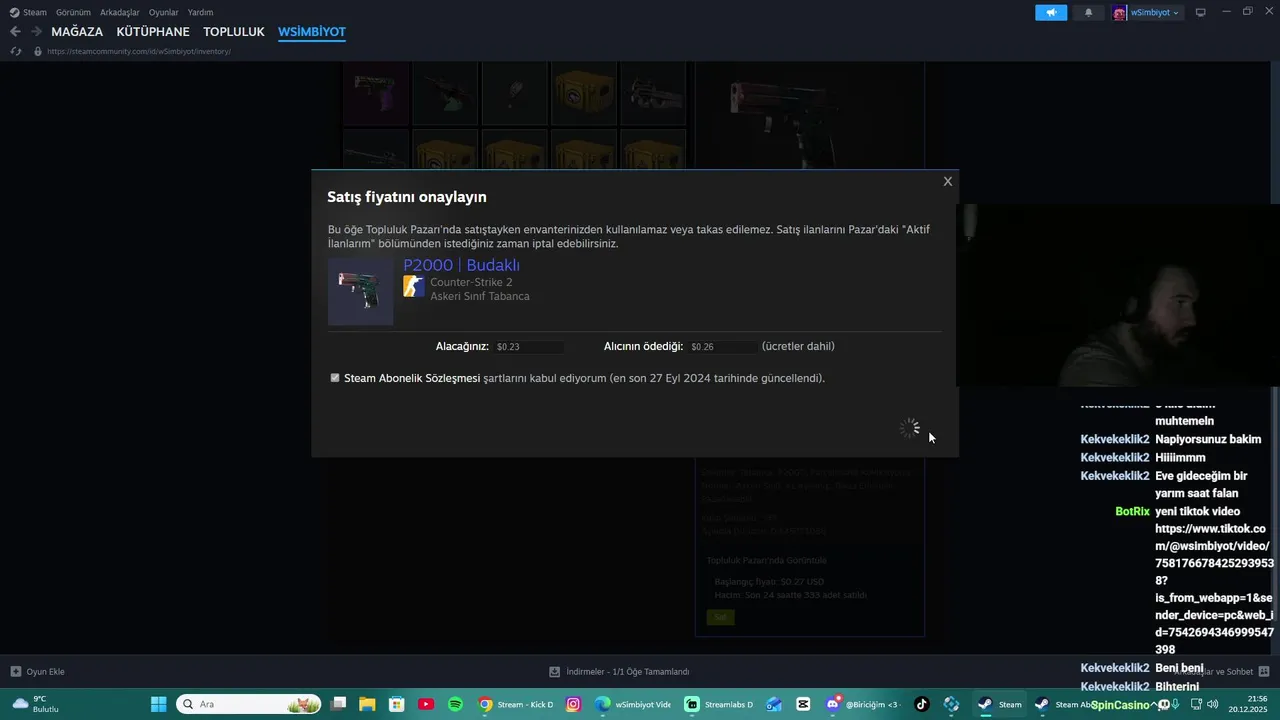Switch to Edge wSimbiyot Vide window
This screenshot has width=1280, height=720.
(x=633, y=704)
